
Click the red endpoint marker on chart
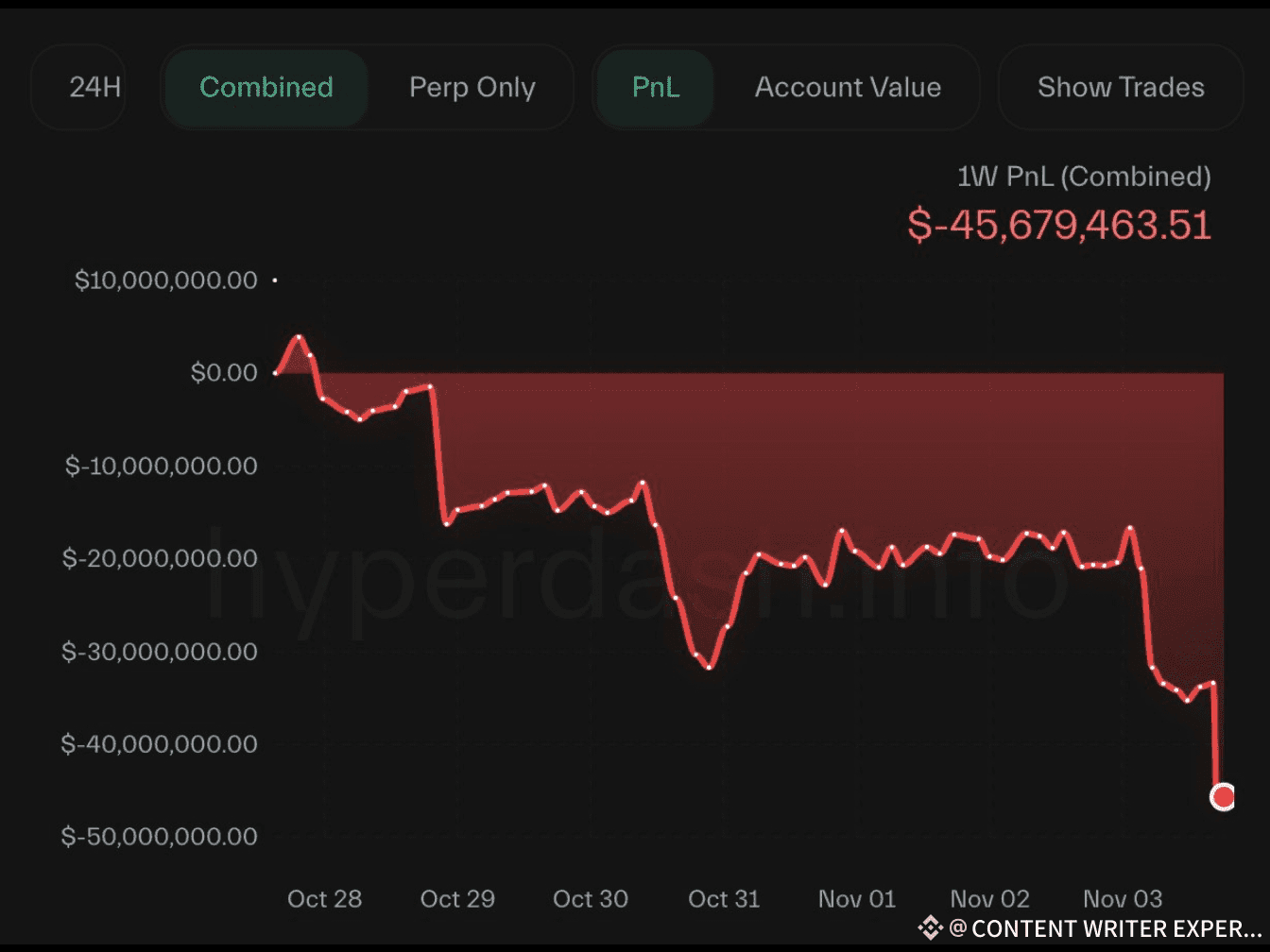1223,797
